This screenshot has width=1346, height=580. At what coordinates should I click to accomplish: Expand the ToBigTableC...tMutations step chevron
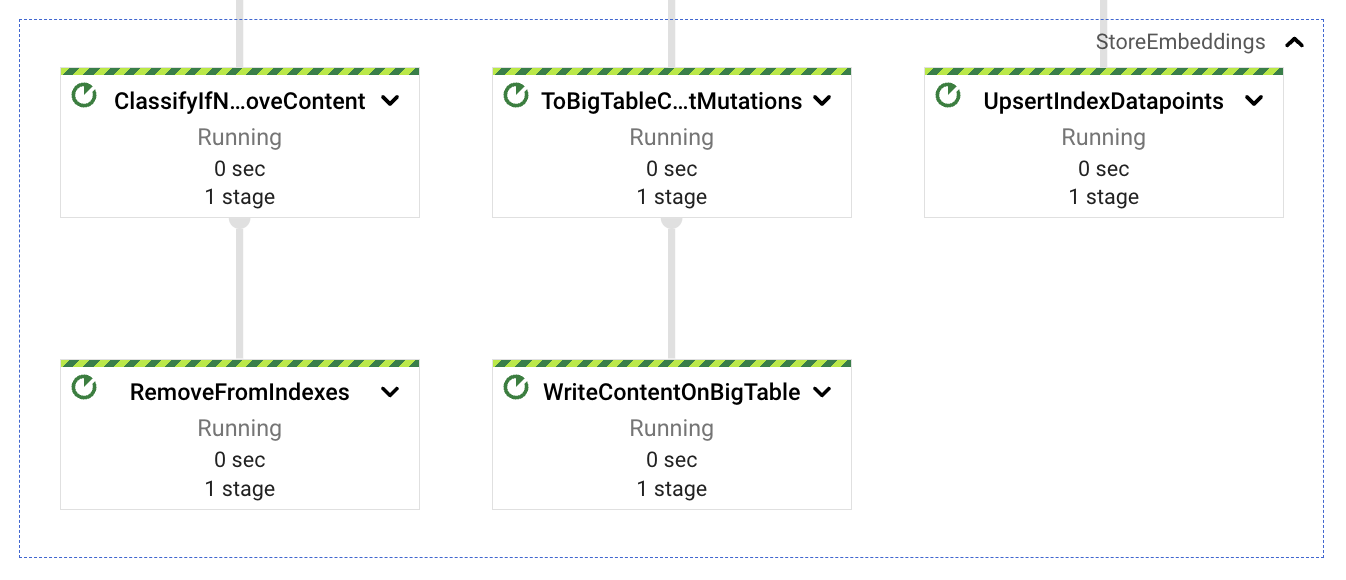tap(822, 101)
